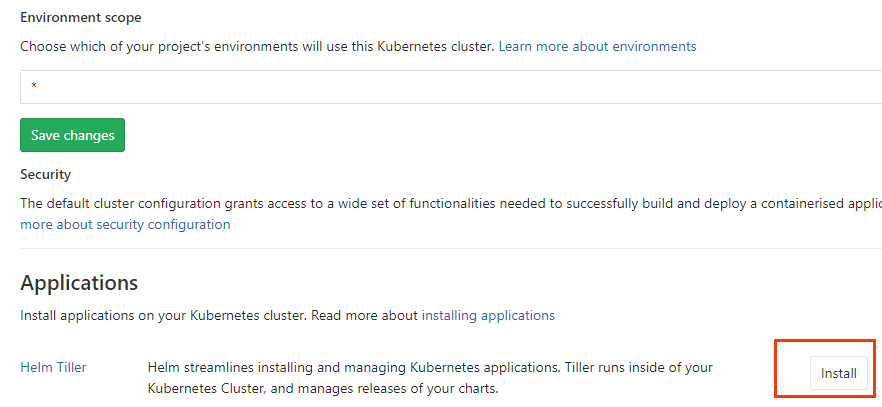Click the 'Choose which of your project's environments' text
The height and width of the screenshot is (407, 882).
[x=150, y=46]
